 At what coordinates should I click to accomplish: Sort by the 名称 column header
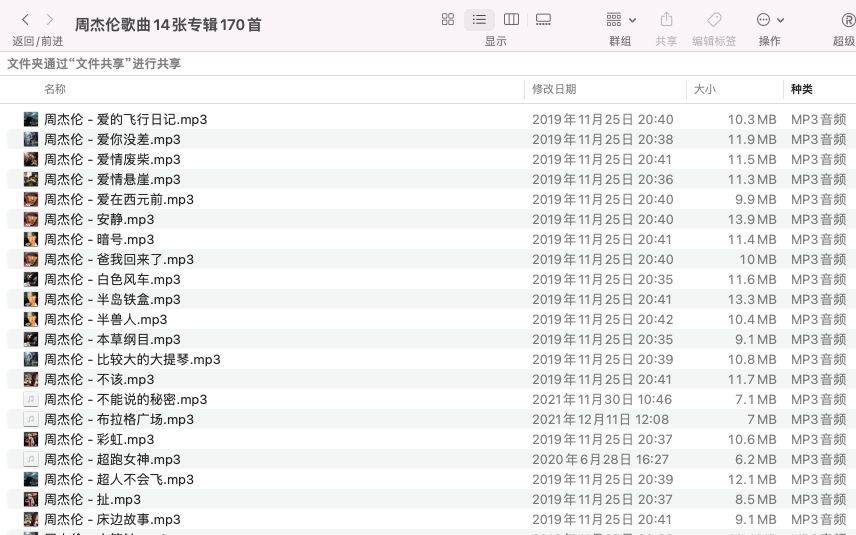coord(55,89)
